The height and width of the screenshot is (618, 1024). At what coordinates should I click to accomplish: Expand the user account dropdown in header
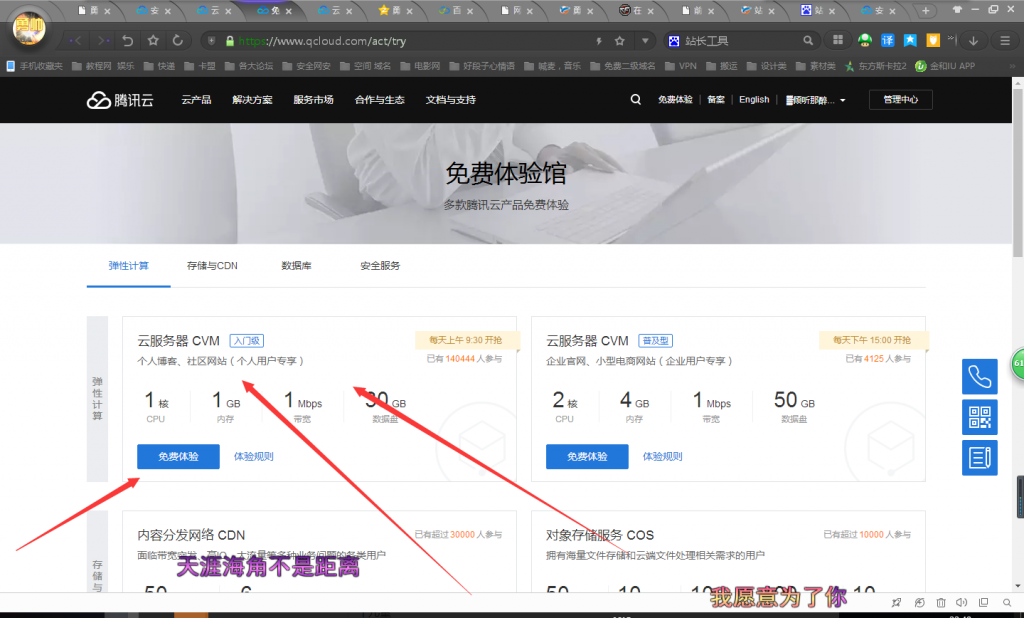click(816, 100)
